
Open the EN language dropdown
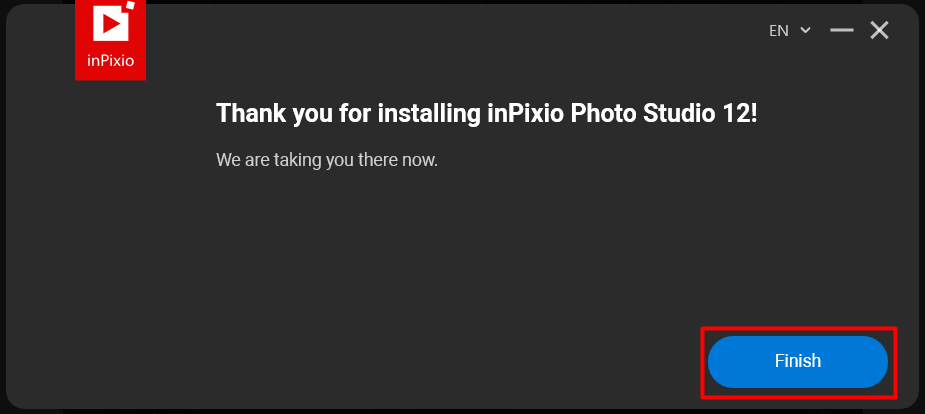point(790,31)
